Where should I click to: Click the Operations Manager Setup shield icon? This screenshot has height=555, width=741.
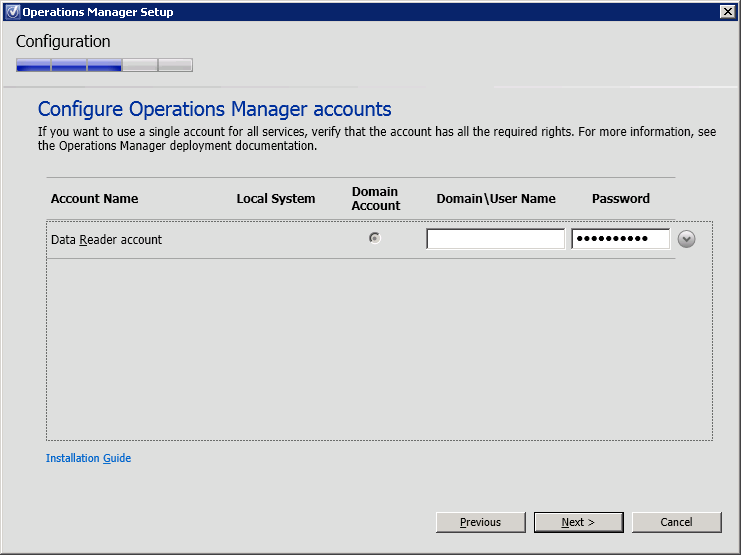(11, 12)
